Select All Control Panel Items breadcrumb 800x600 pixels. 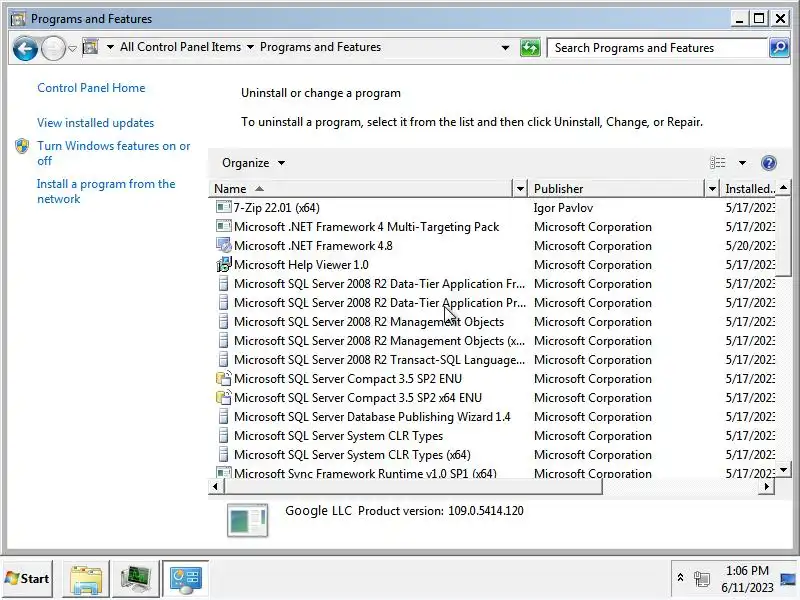click(180, 47)
